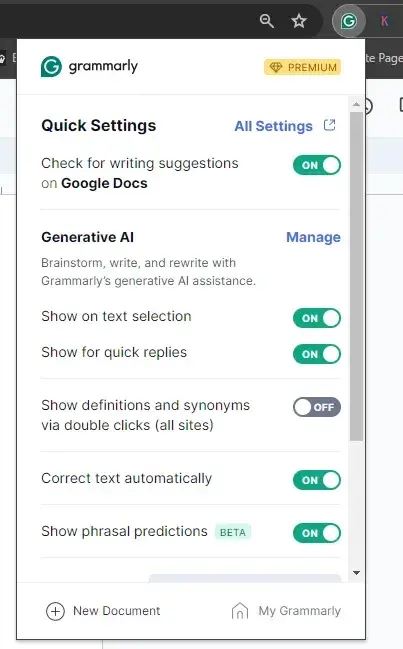The width and height of the screenshot is (403, 649).
Task: Toggle Correct text automatically switch
Action: click(x=317, y=480)
